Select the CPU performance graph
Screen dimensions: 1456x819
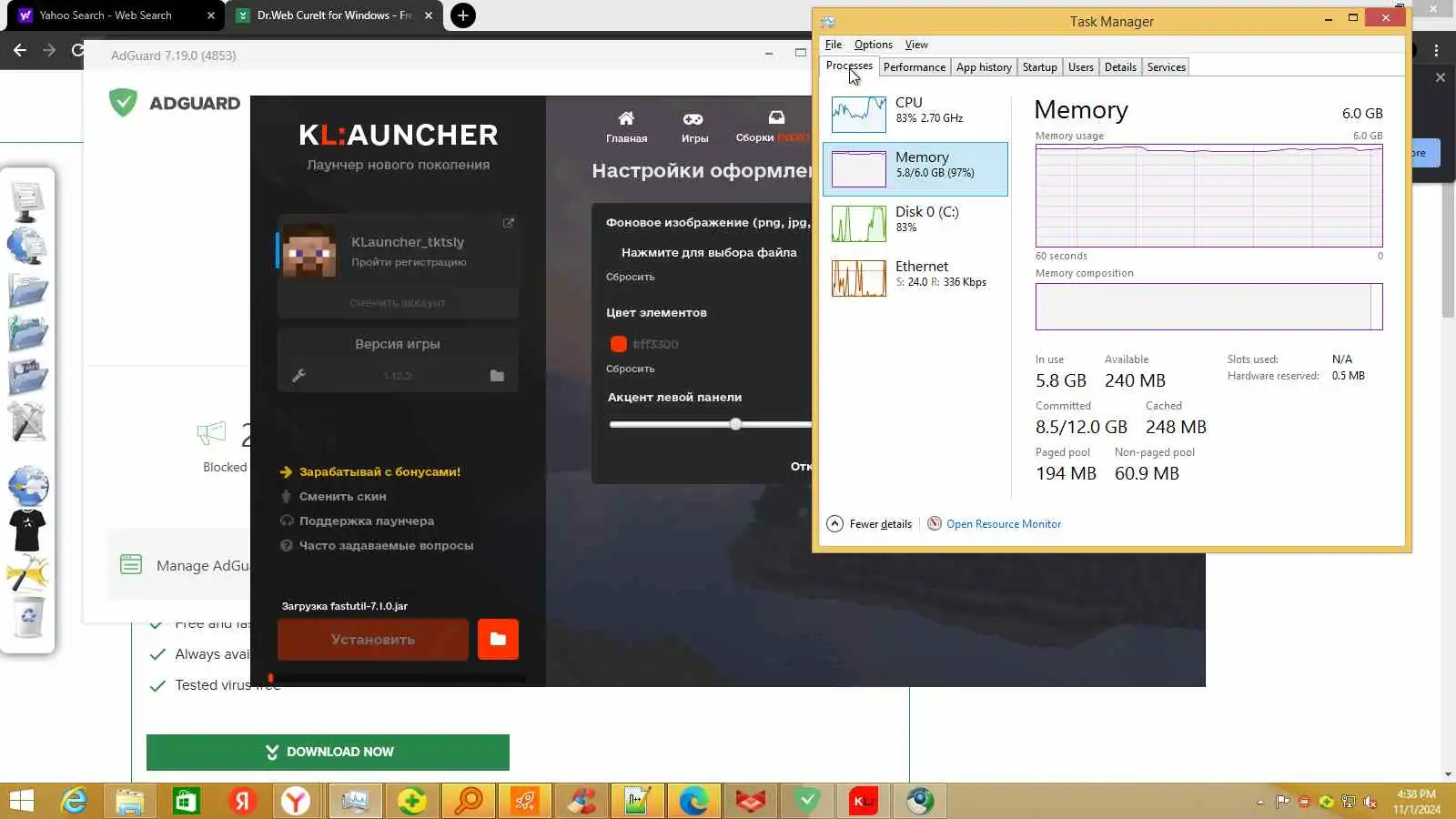coord(858,114)
